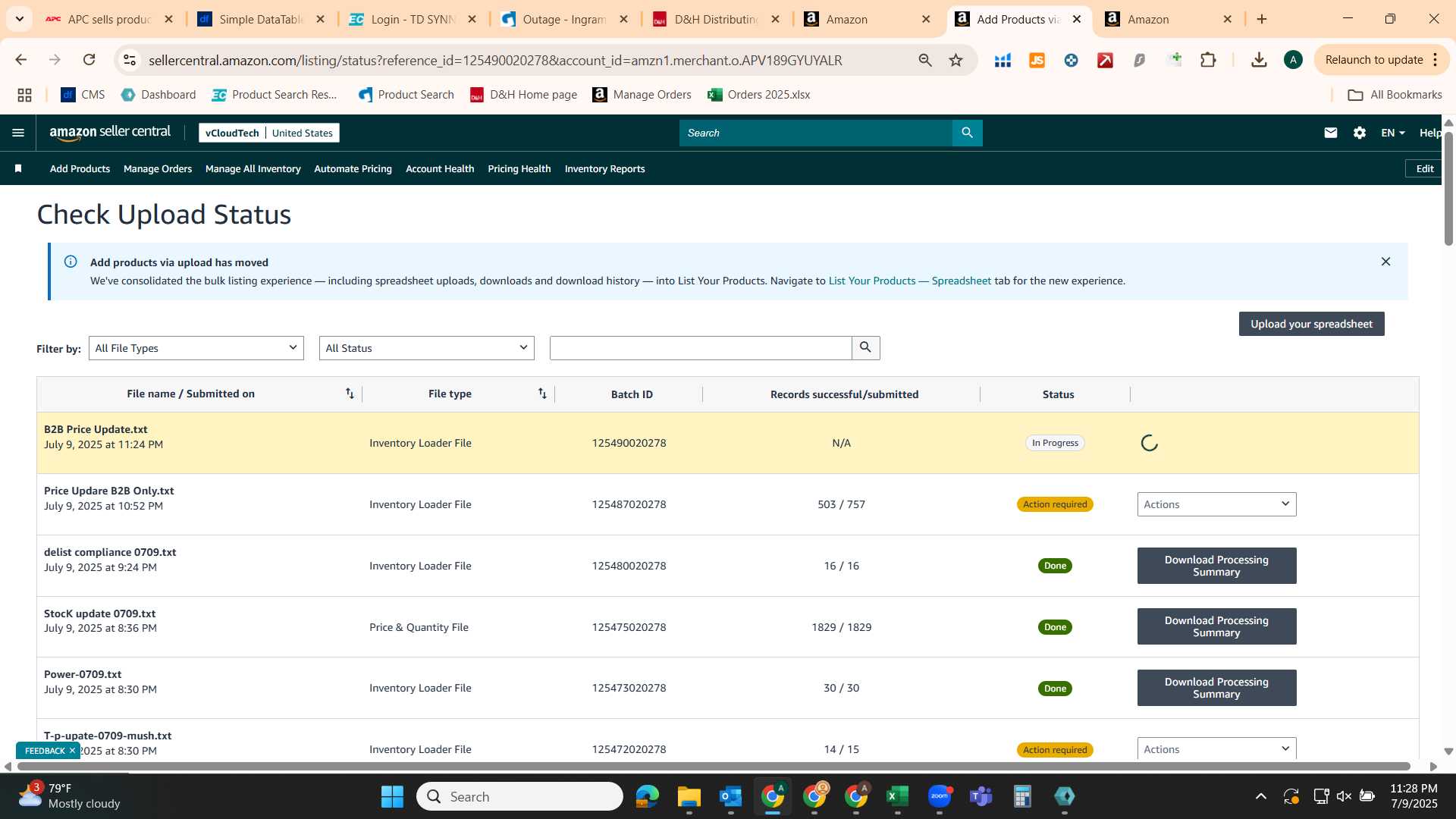Open Manage All Inventory menu item

[253, 168]
